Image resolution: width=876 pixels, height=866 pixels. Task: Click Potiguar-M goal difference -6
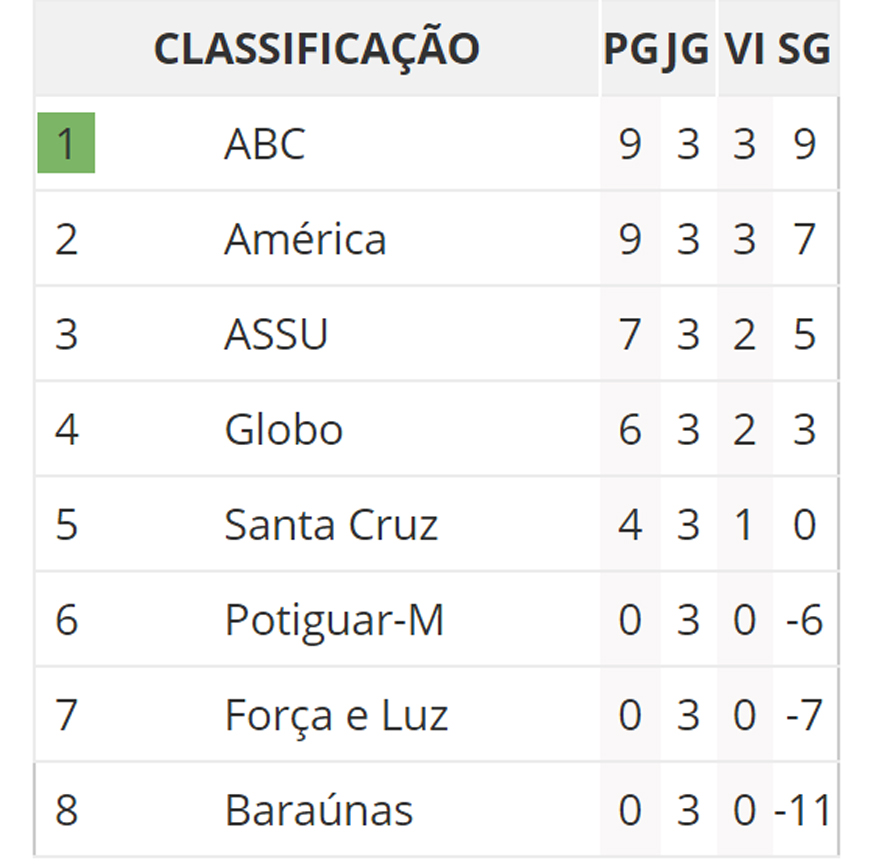point(804,620)
